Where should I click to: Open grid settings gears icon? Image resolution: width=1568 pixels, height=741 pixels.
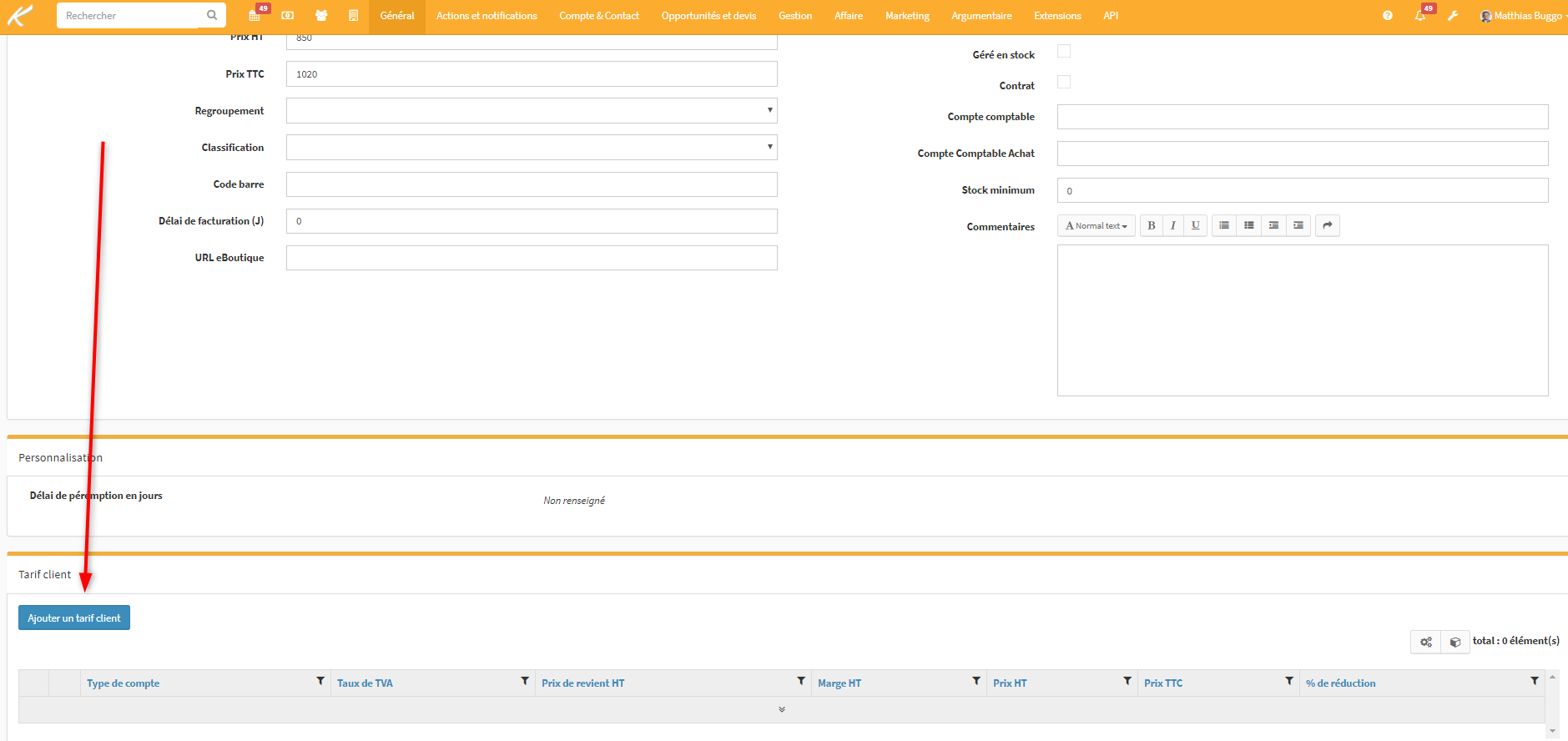[x=1426, y=642]
